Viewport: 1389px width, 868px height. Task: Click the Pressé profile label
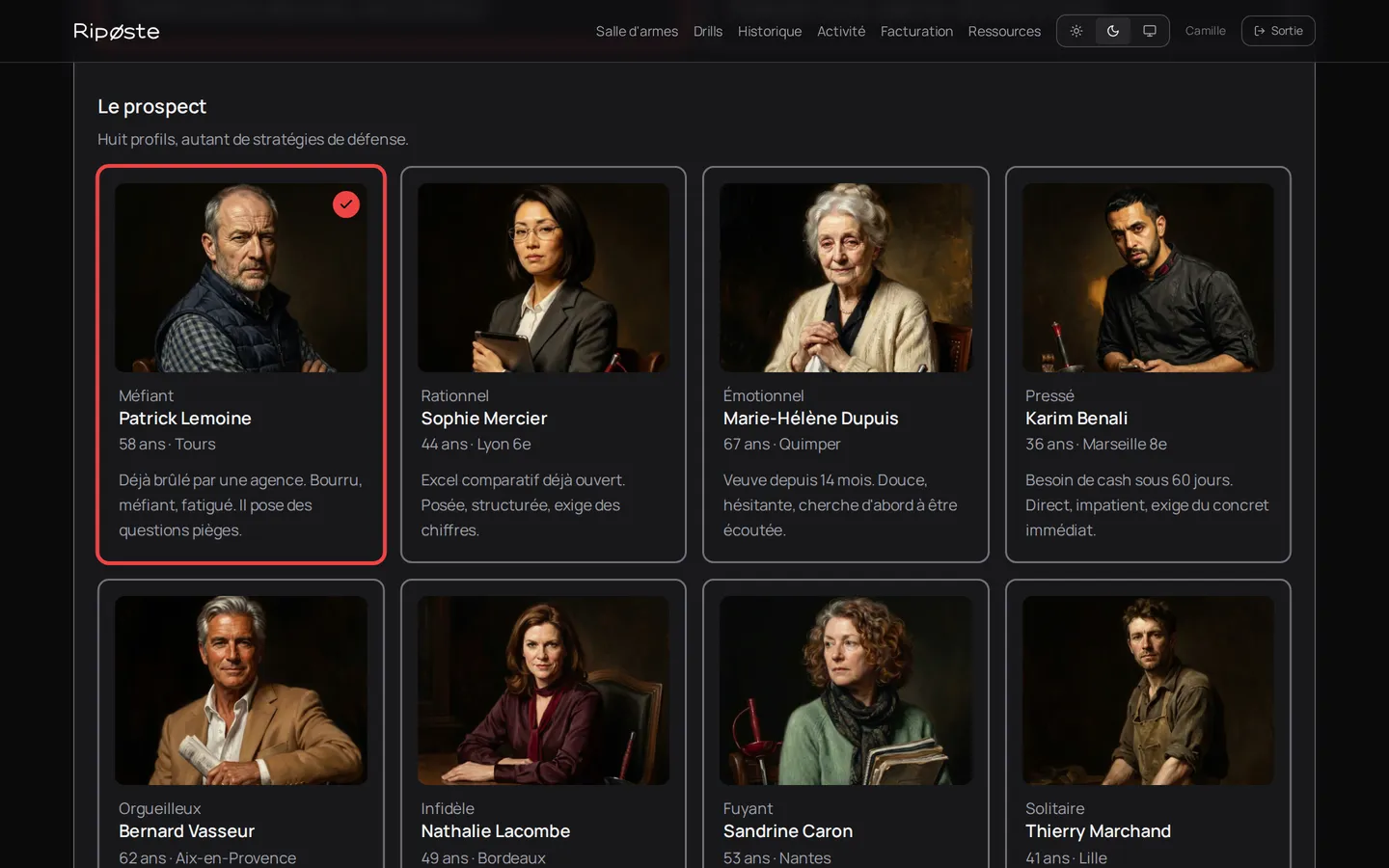click(1049, 395)
